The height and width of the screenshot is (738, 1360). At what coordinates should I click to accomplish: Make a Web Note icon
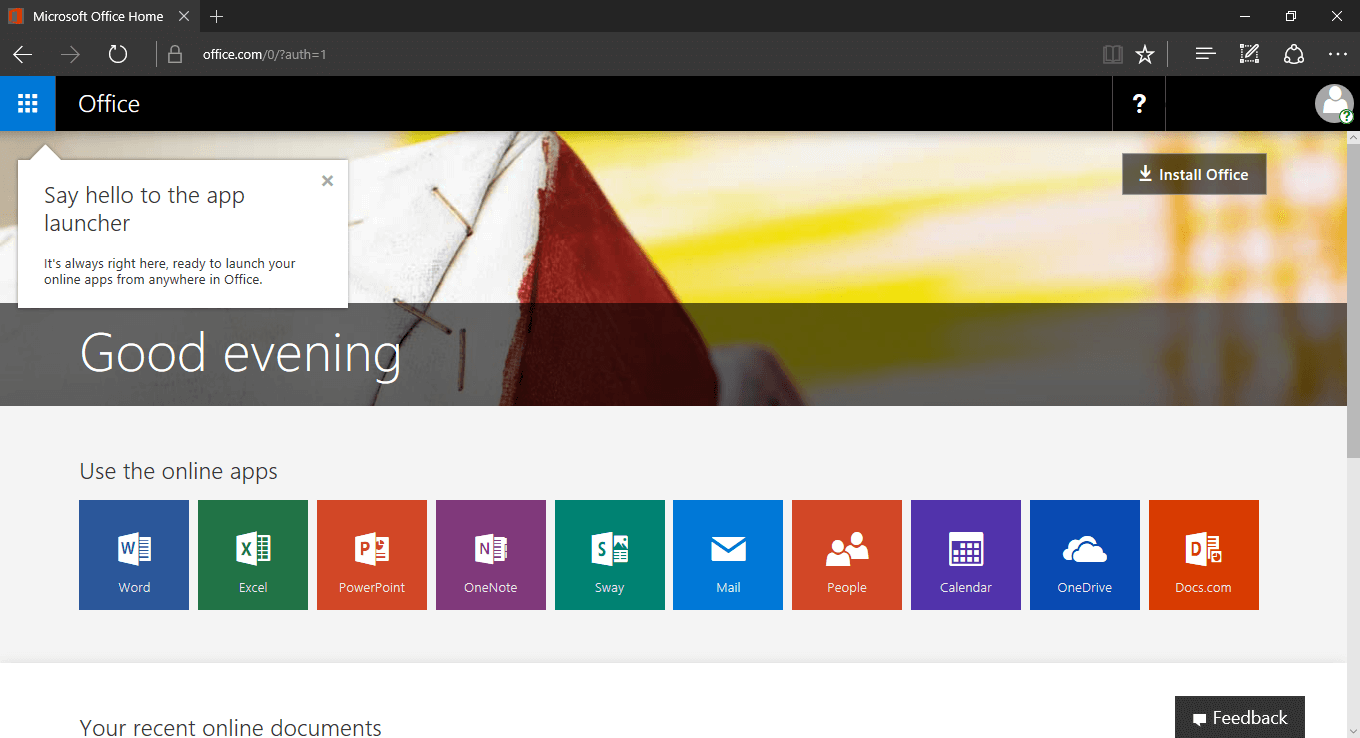pos(1249,54)
